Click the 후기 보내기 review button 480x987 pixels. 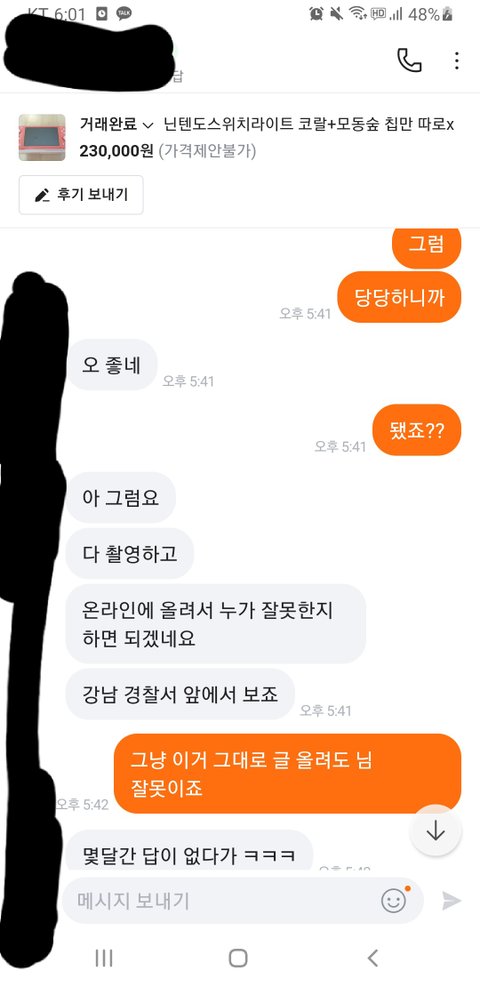[81, 195]
